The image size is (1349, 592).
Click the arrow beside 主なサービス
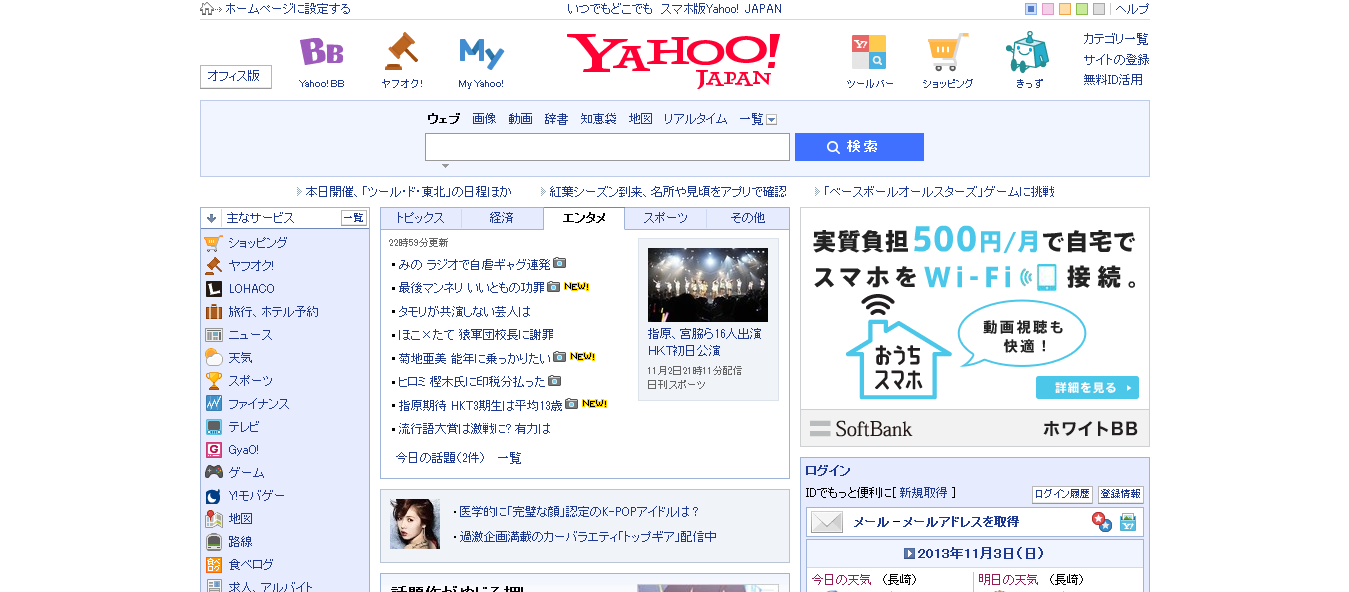coord(212,217)
